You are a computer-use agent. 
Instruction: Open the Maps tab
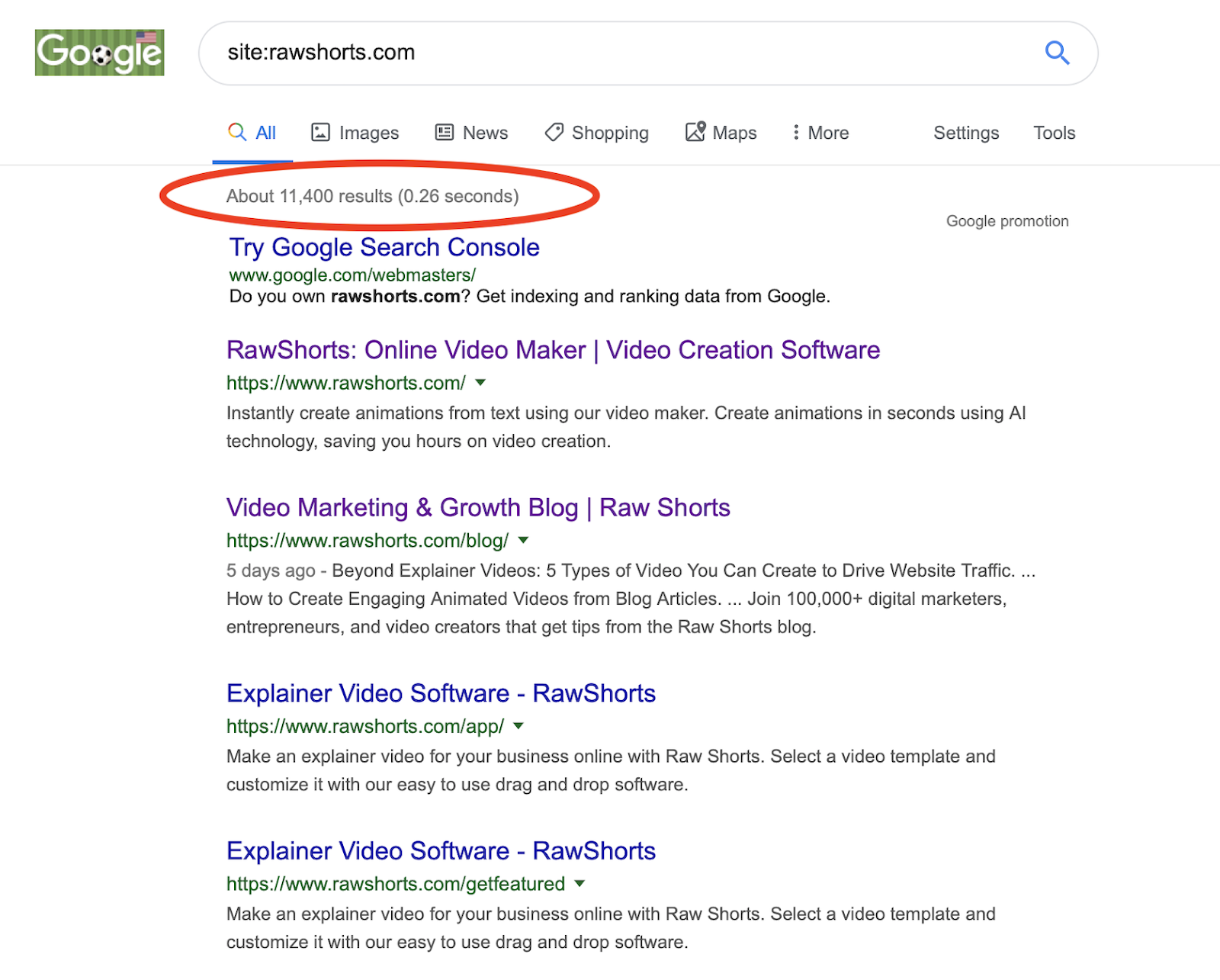point(721,133)
